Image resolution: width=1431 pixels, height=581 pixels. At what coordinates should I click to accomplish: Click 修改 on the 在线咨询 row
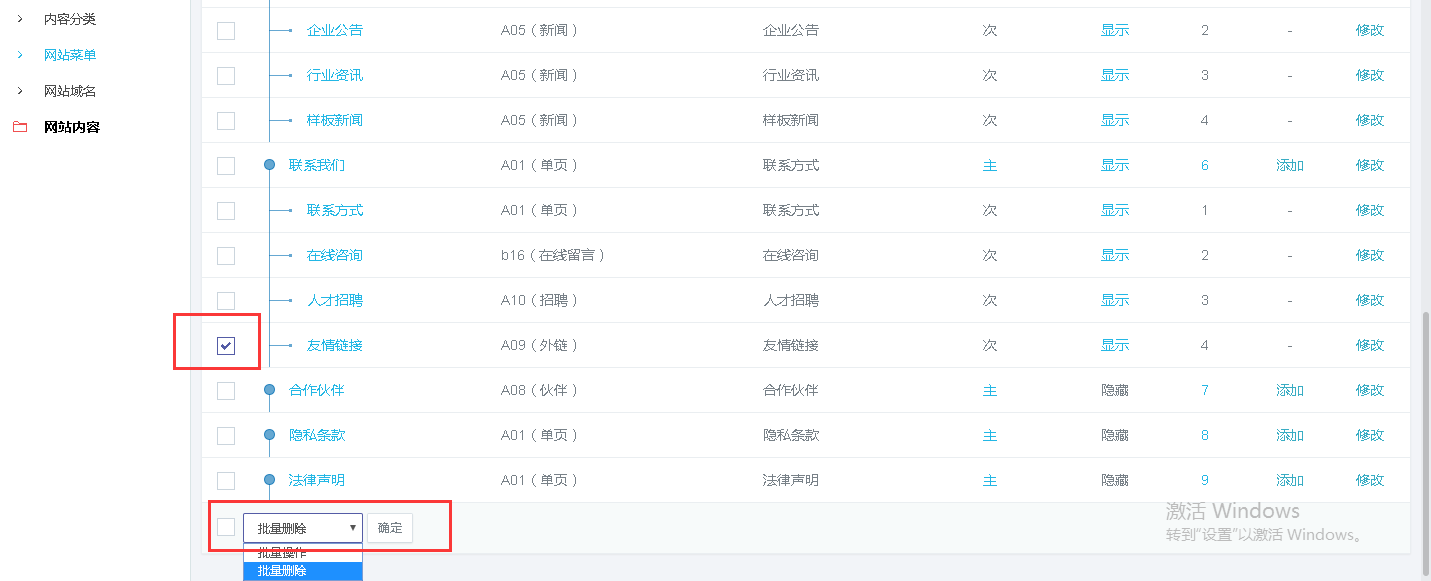pyautogui.click(x=1369, y=255)
